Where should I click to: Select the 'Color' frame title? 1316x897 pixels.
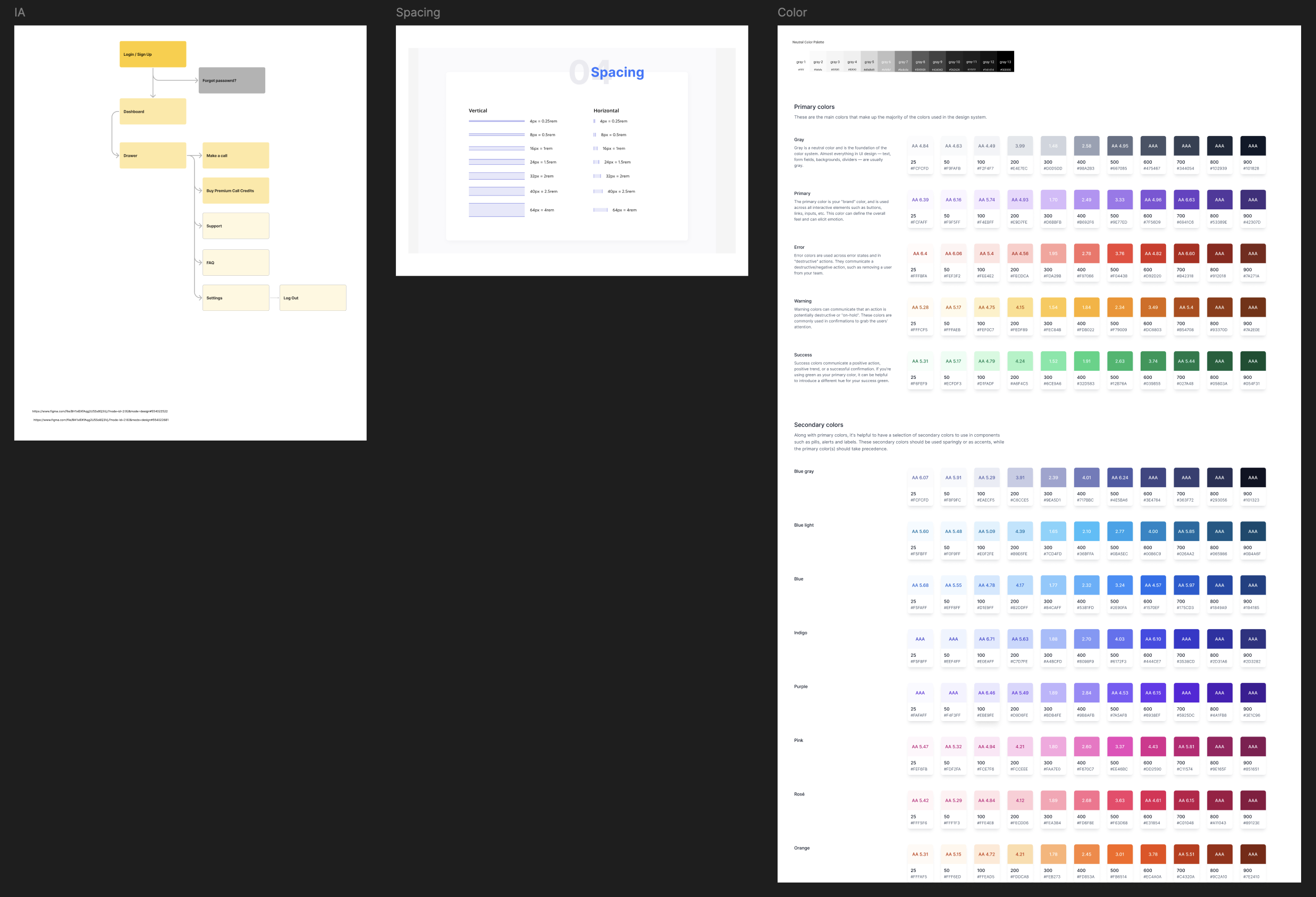tap(791, 12)
